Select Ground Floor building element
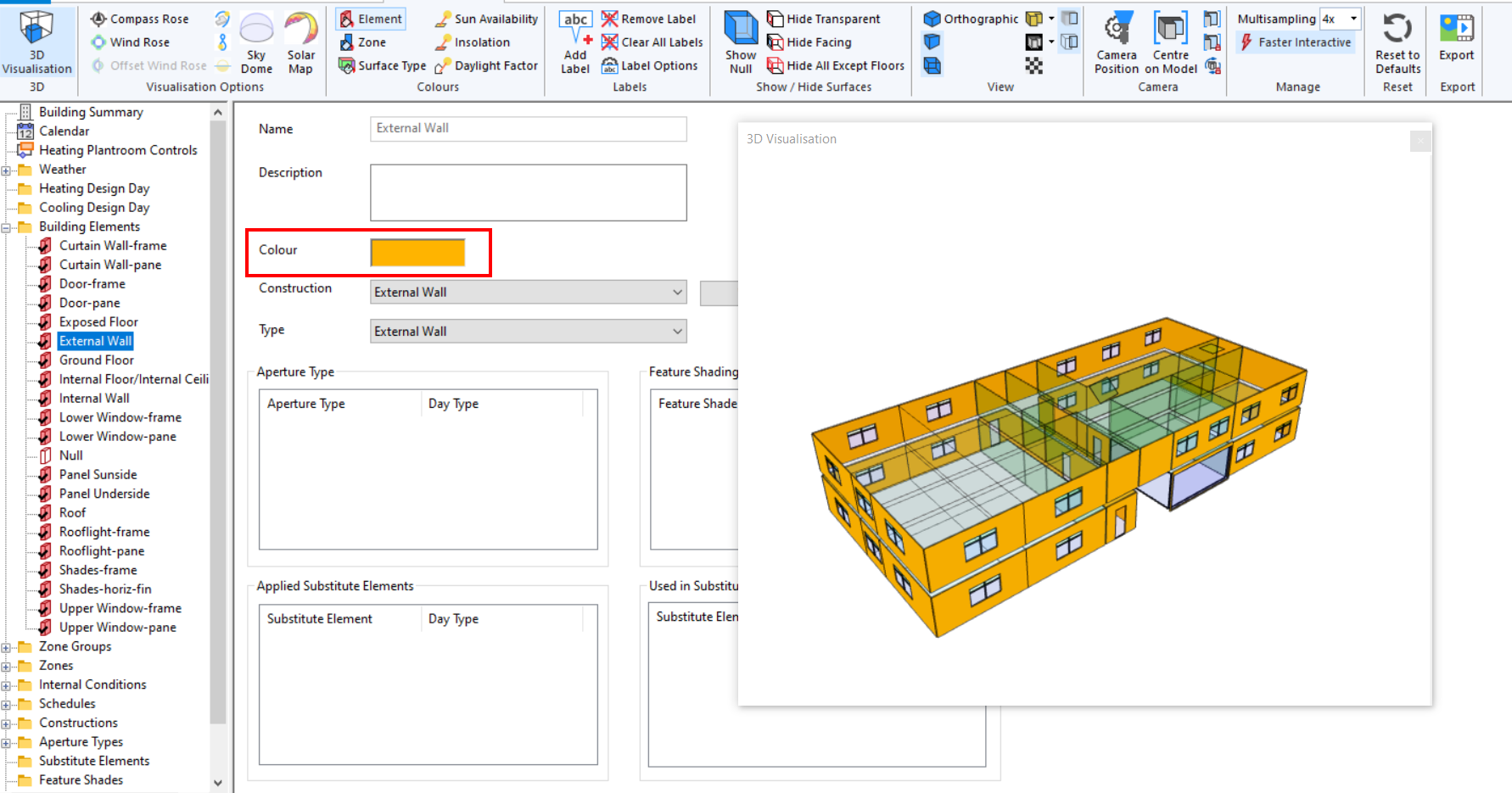 click(96, 360)
